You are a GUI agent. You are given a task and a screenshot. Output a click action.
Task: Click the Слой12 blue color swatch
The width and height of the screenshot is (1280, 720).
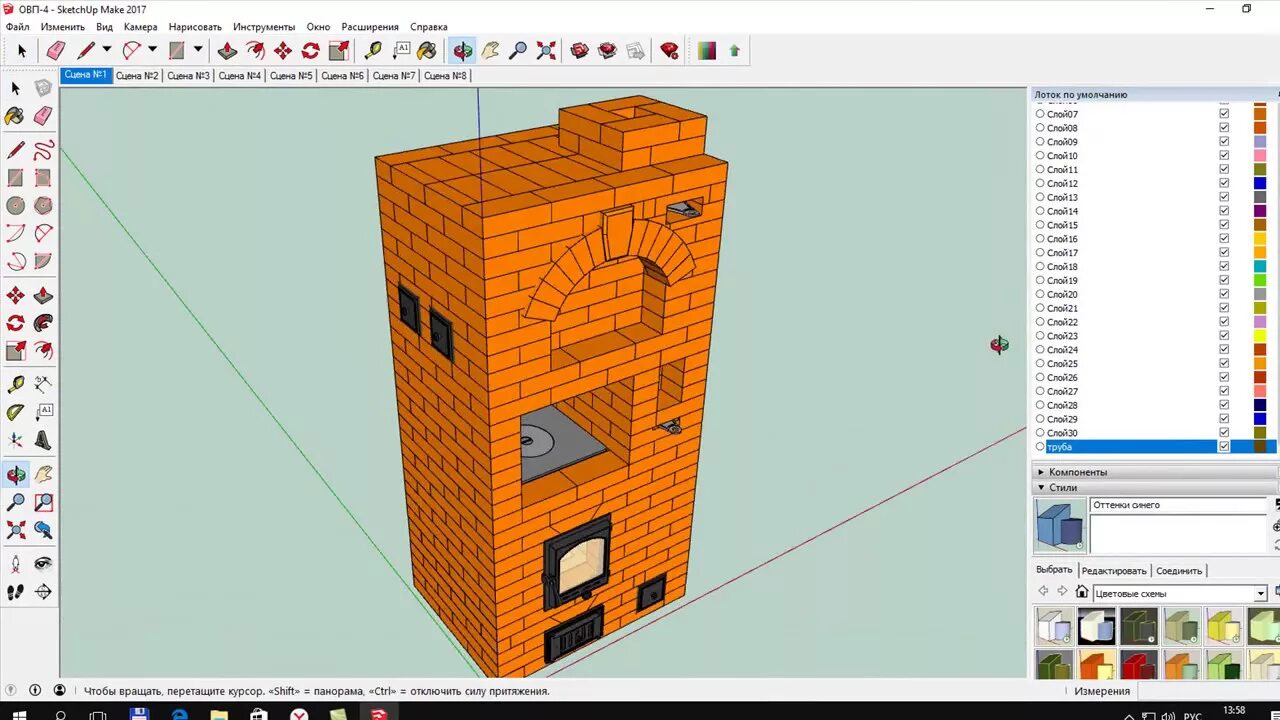pyautogui.click(x=1260, y=184)
